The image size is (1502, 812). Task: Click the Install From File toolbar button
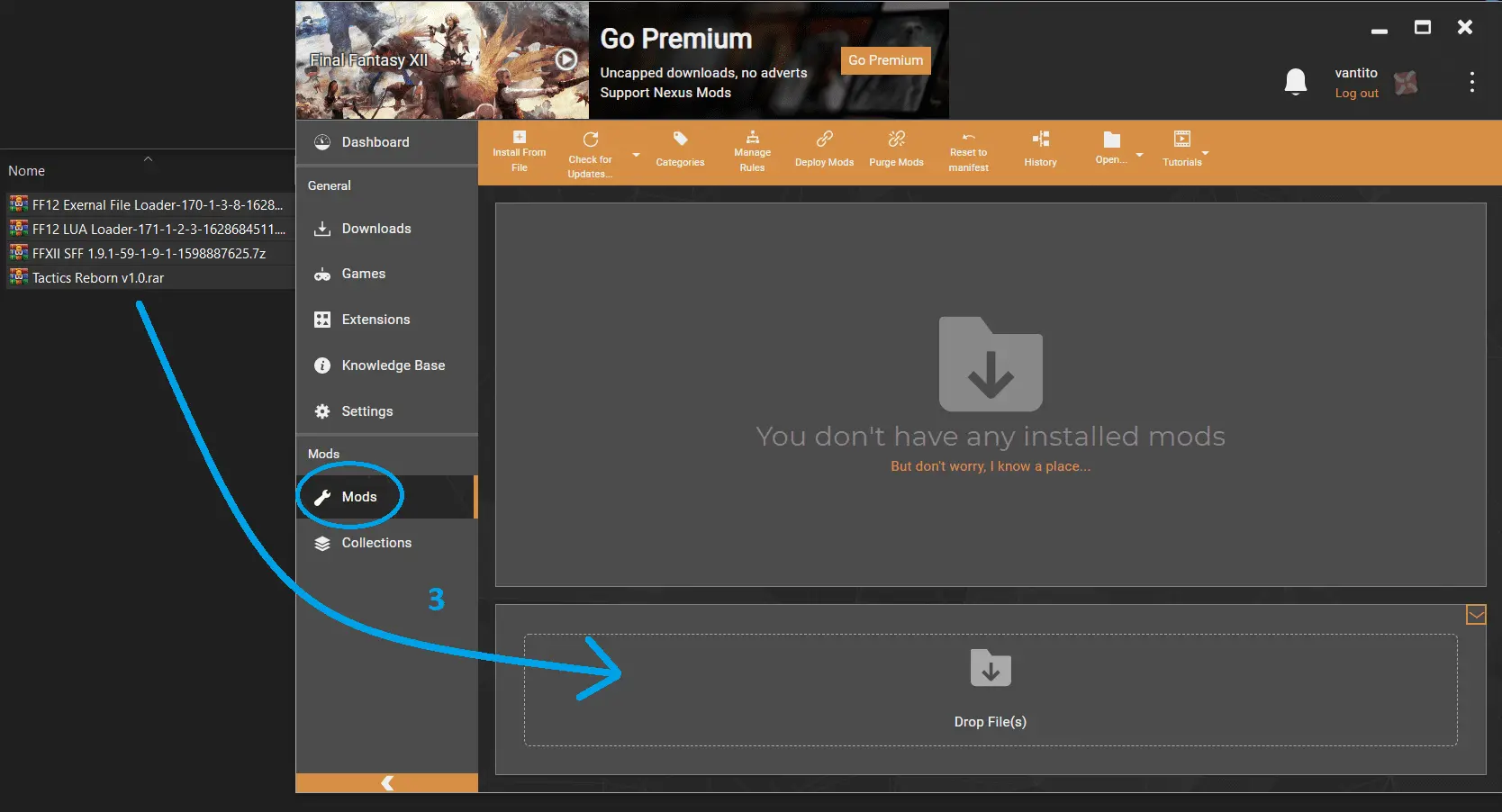coord(519,152)
